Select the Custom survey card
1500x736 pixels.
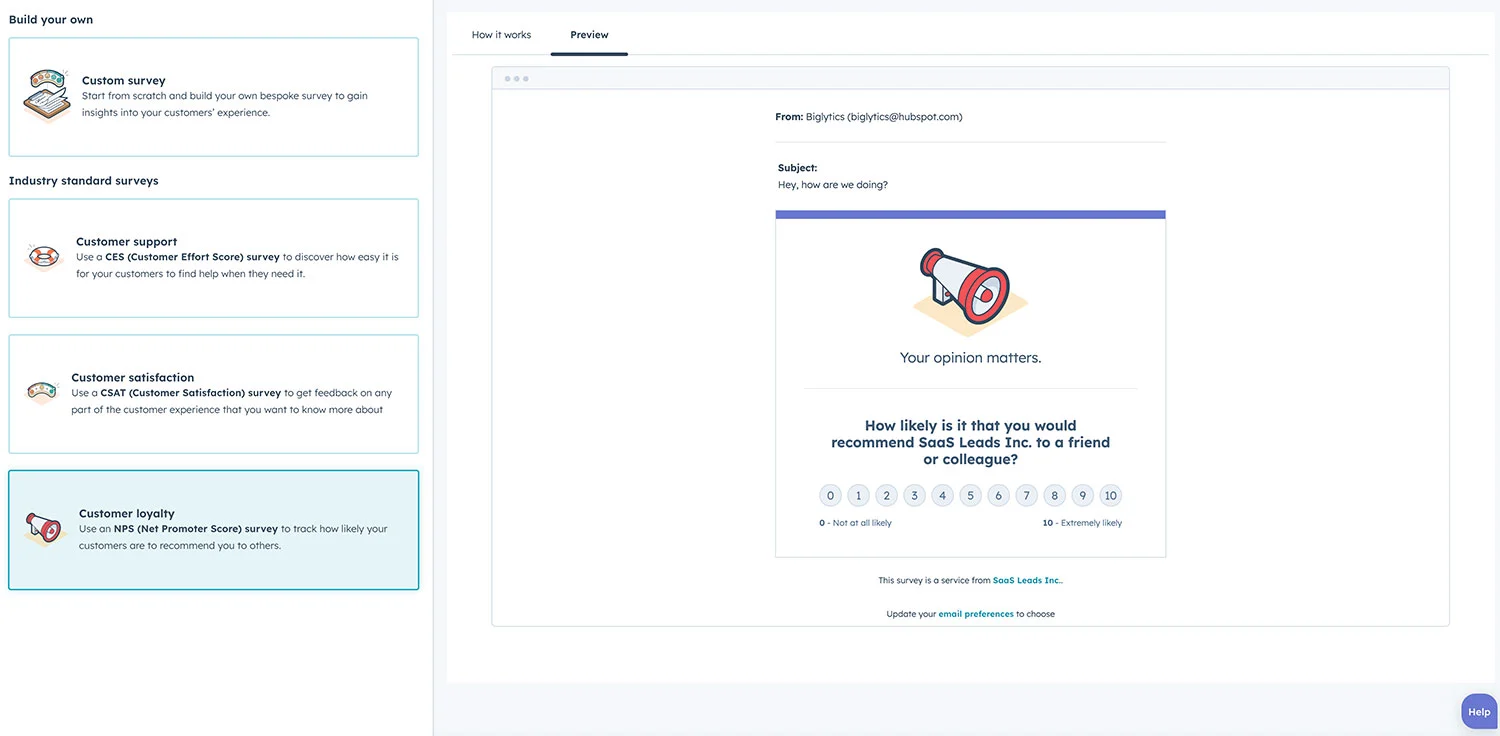(x=213, y=97)
